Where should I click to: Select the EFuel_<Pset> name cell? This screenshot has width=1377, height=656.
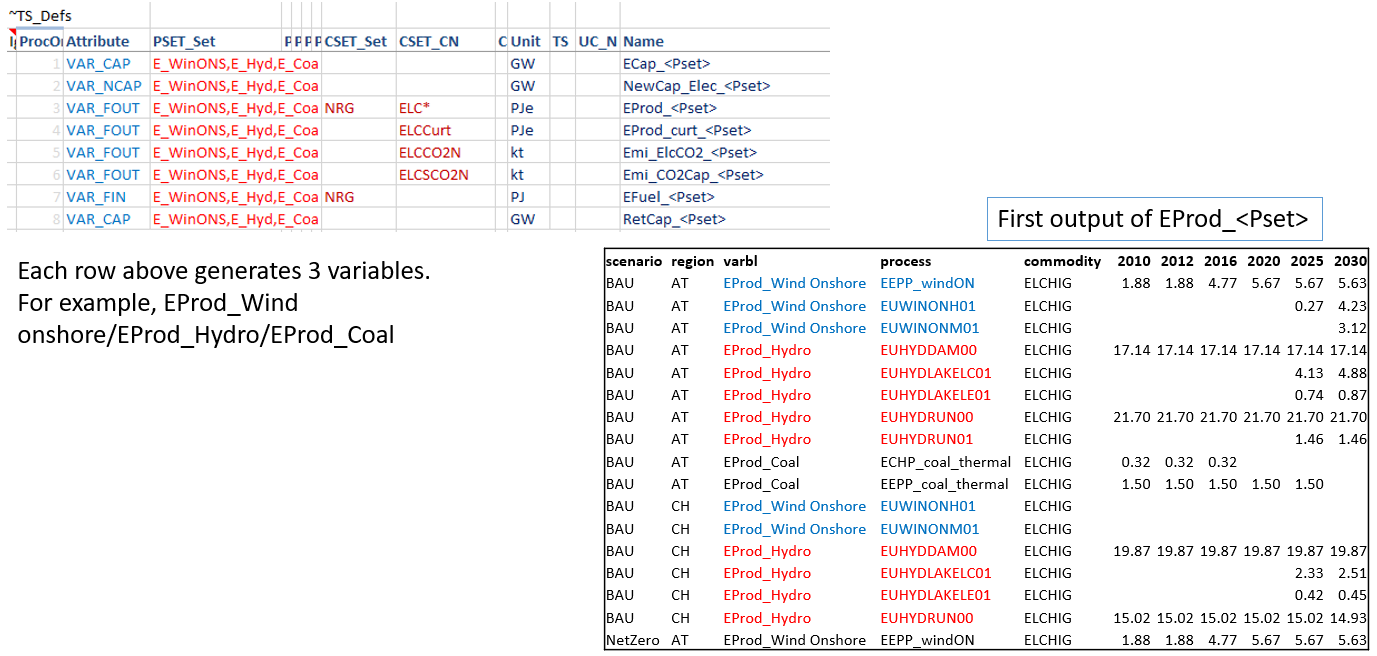pos(668,197)
